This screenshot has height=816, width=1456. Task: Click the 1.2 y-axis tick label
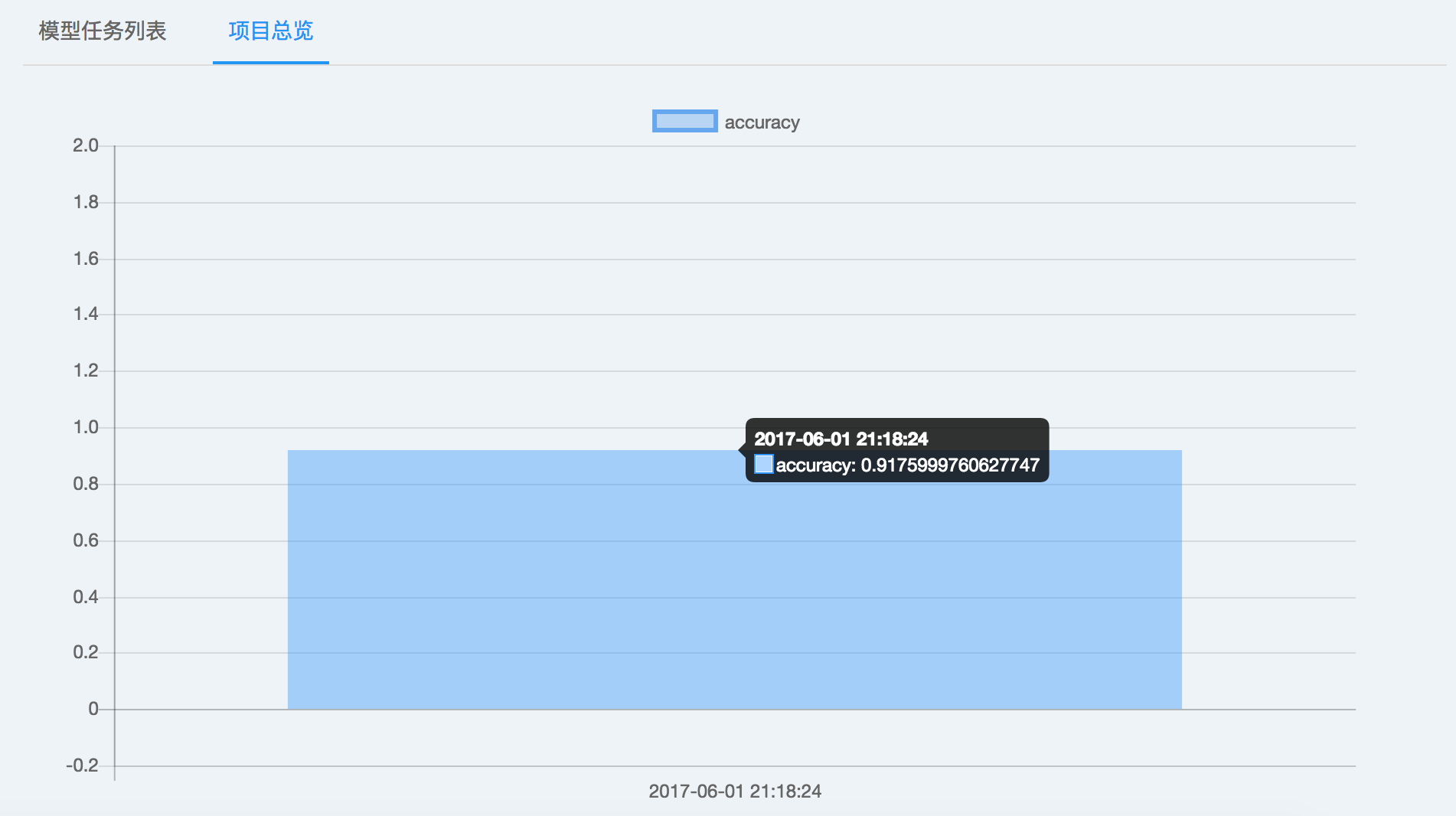86,370
